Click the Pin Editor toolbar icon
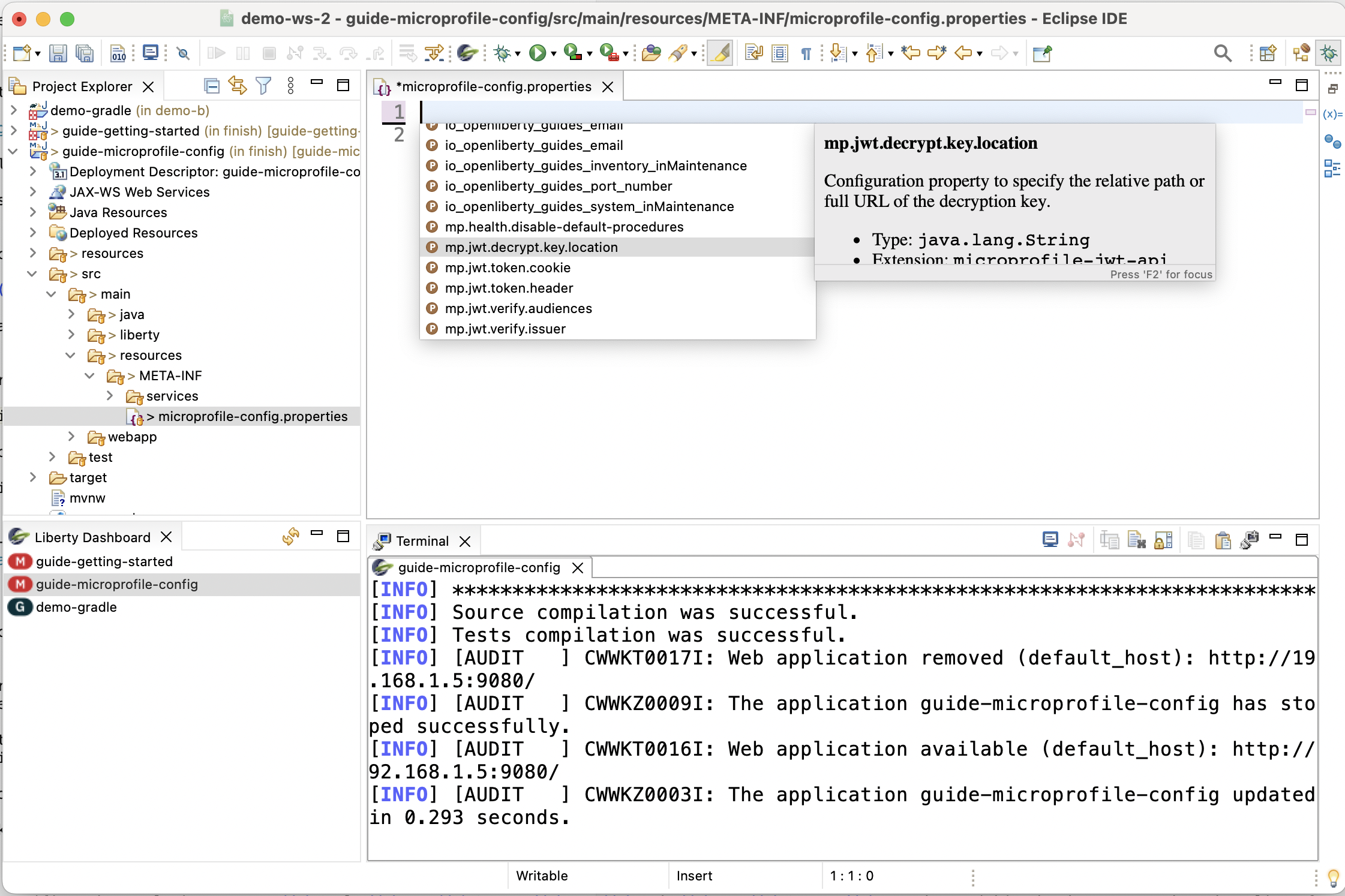Screen dimensions: 1345x896 pos(1042,53)
